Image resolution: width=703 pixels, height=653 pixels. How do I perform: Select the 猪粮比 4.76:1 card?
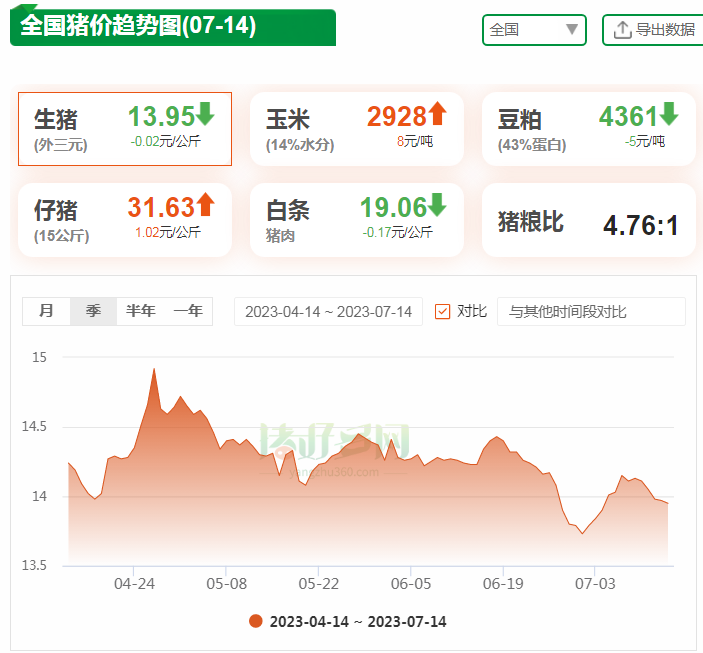pyautogui.click(x=588, y=220)
